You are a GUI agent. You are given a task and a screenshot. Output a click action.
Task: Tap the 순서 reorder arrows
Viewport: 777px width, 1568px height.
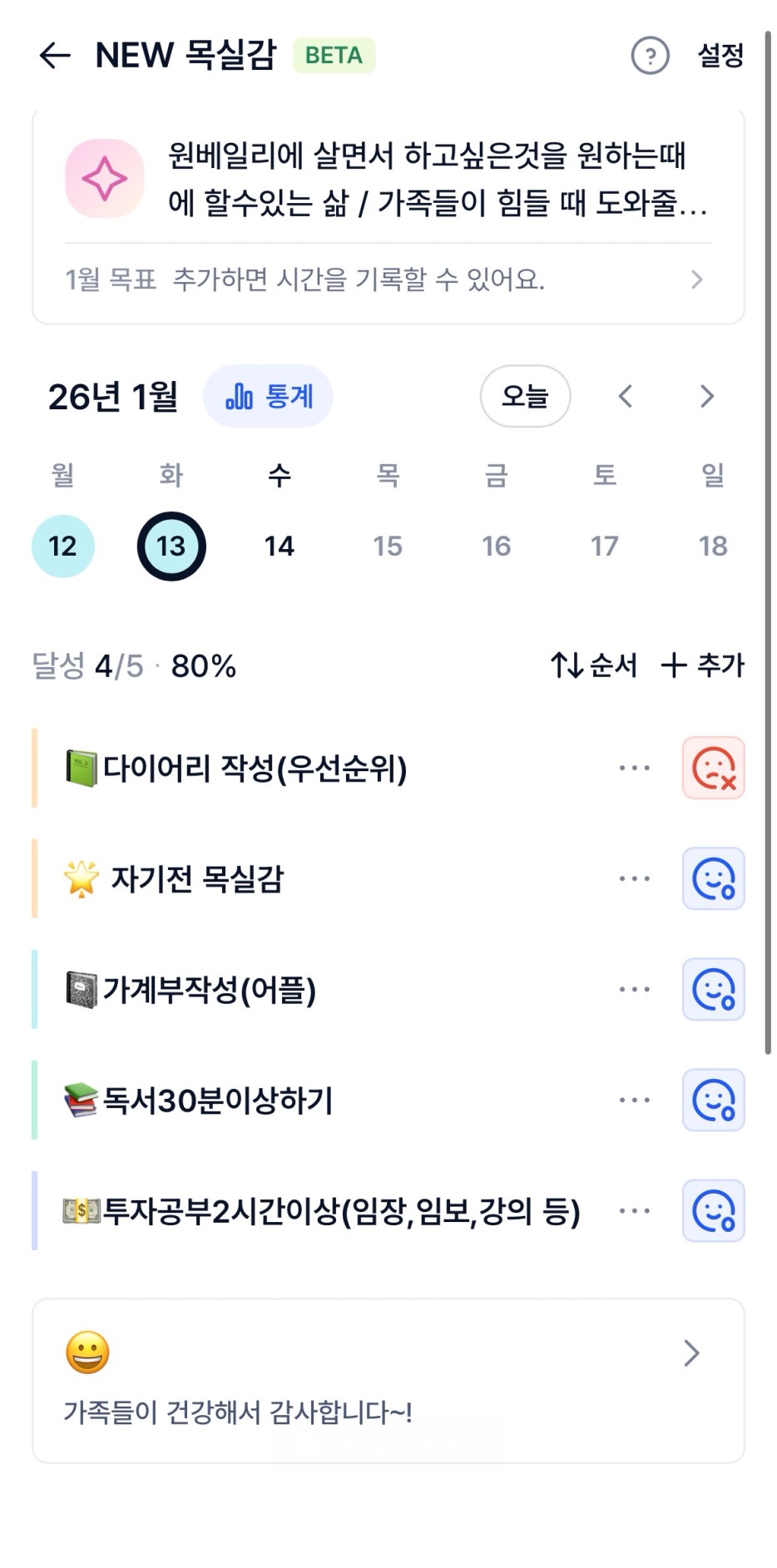pos(593,665)
